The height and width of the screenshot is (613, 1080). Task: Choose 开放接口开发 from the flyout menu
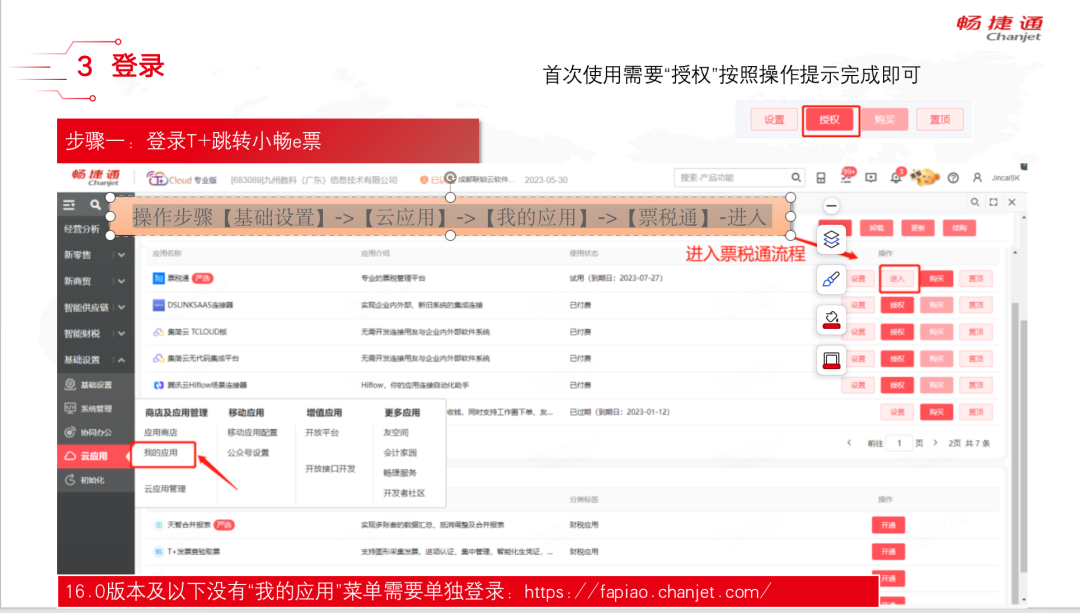click(x=330, y=468)
